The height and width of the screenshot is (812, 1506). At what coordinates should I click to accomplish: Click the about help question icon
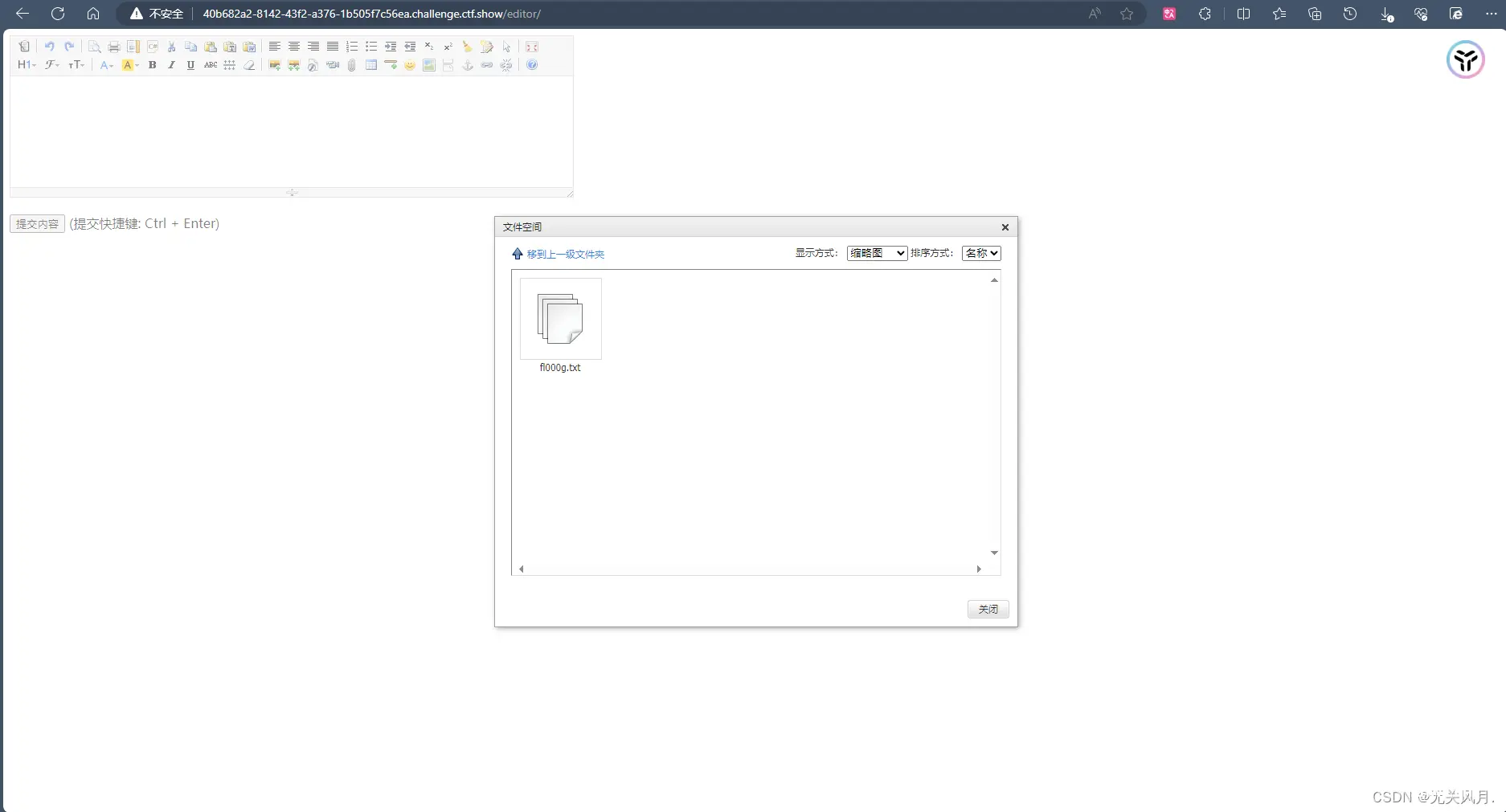click(x=531, y=65)
